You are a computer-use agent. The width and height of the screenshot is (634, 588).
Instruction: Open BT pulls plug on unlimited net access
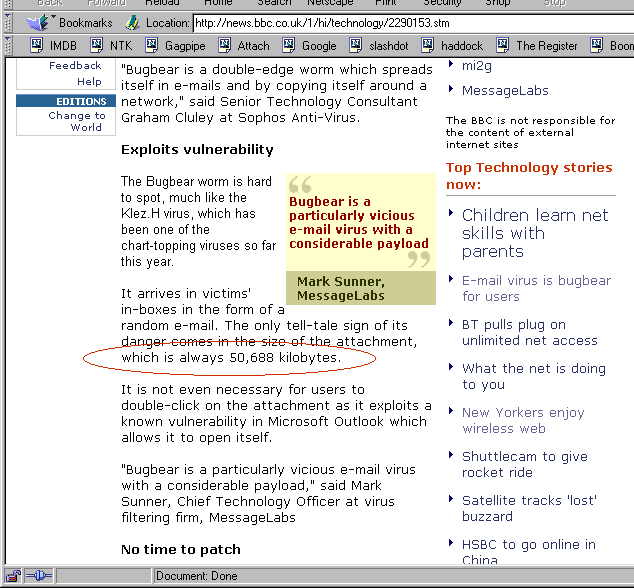[x=530, y=332]
